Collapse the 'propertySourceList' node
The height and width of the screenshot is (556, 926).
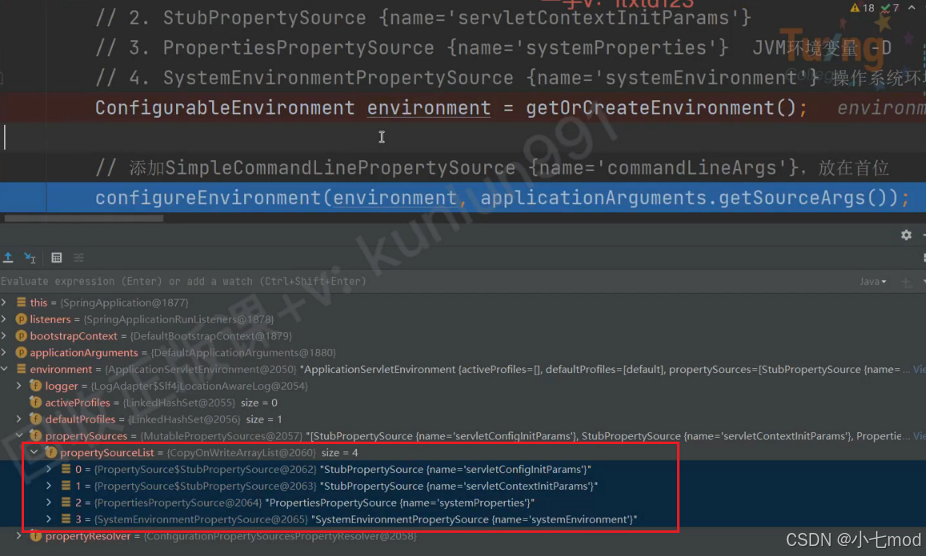pyautogui.click(x=34, y=453)
